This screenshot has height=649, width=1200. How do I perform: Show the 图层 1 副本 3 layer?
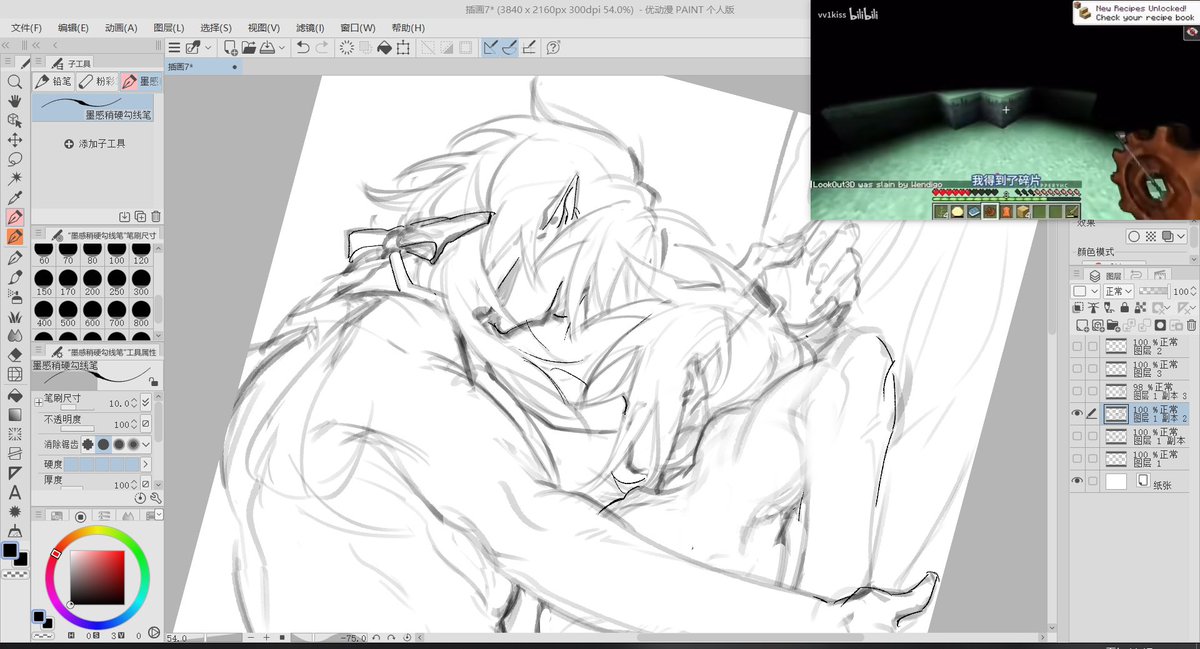pos(1077,391)
